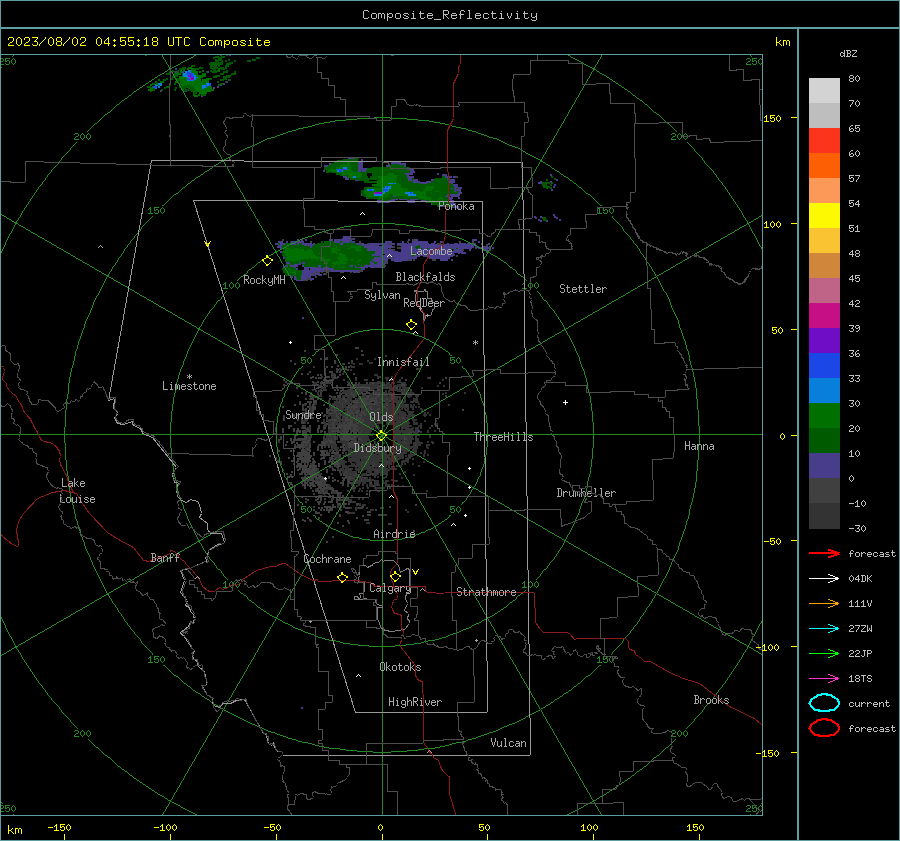
Task: Click the orange 57–60 dBZ swatch
Action: coord(824,166)
